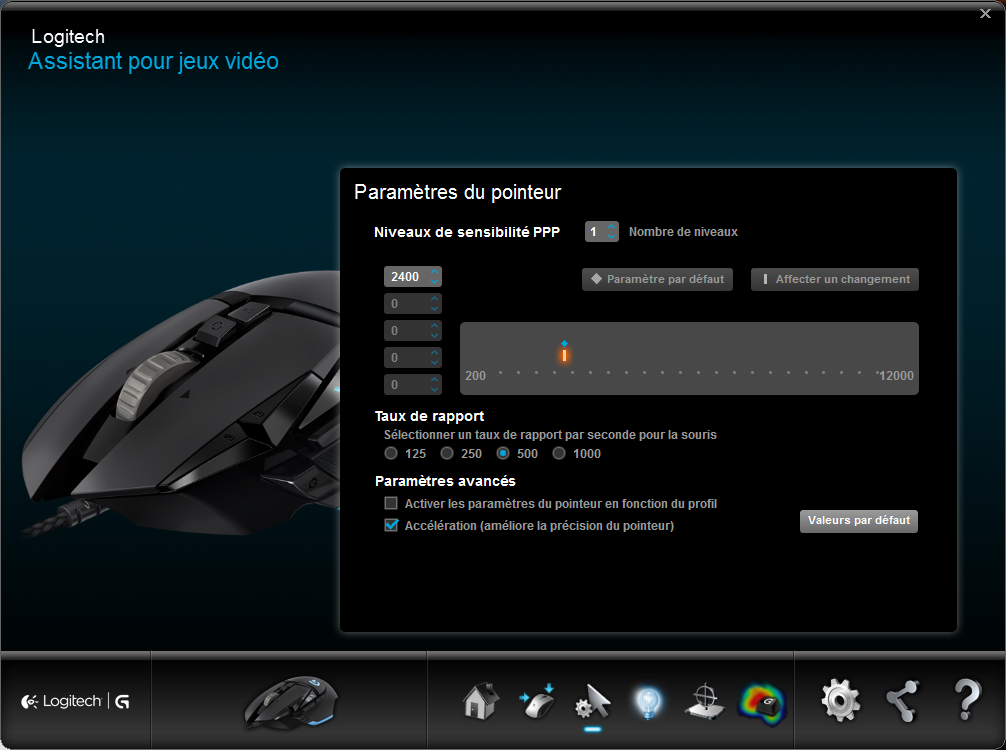The image size is (1006, 750).
Task: Open button customization via the mouse-with-arrows icon
Action: point(537,701)
